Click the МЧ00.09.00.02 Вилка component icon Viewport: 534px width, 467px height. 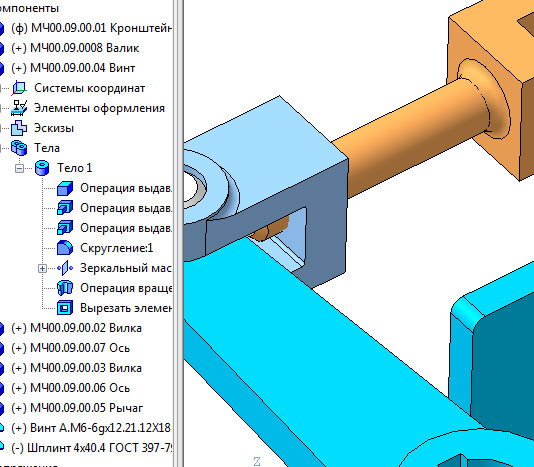point(1,328)
